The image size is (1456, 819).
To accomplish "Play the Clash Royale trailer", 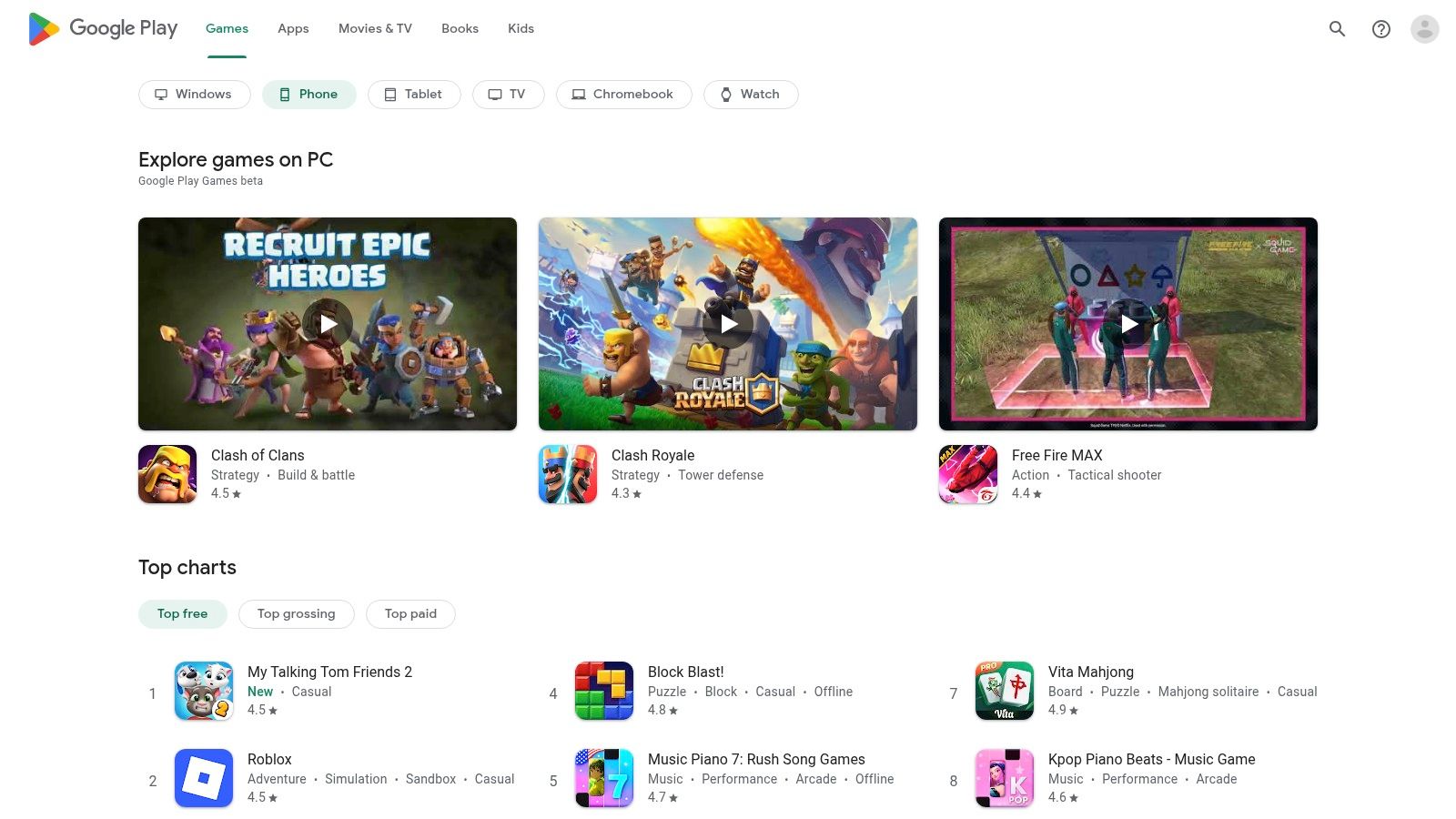I will point(728,324).
